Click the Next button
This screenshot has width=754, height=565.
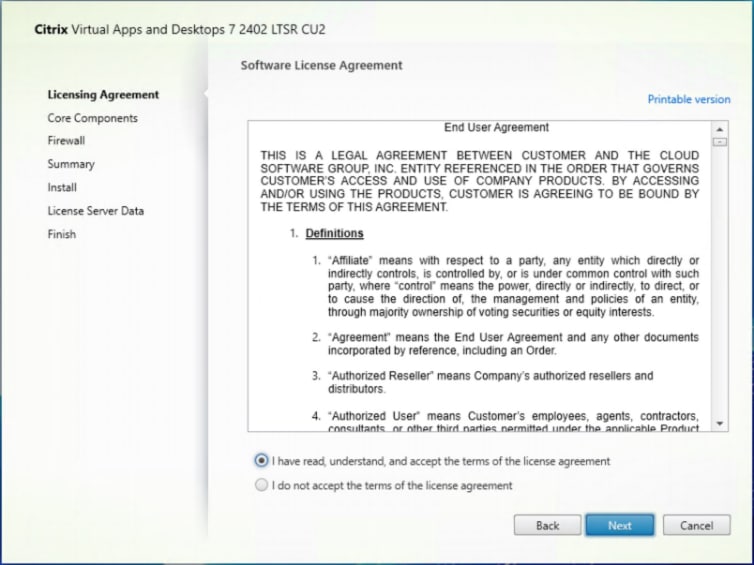(619, 525)
